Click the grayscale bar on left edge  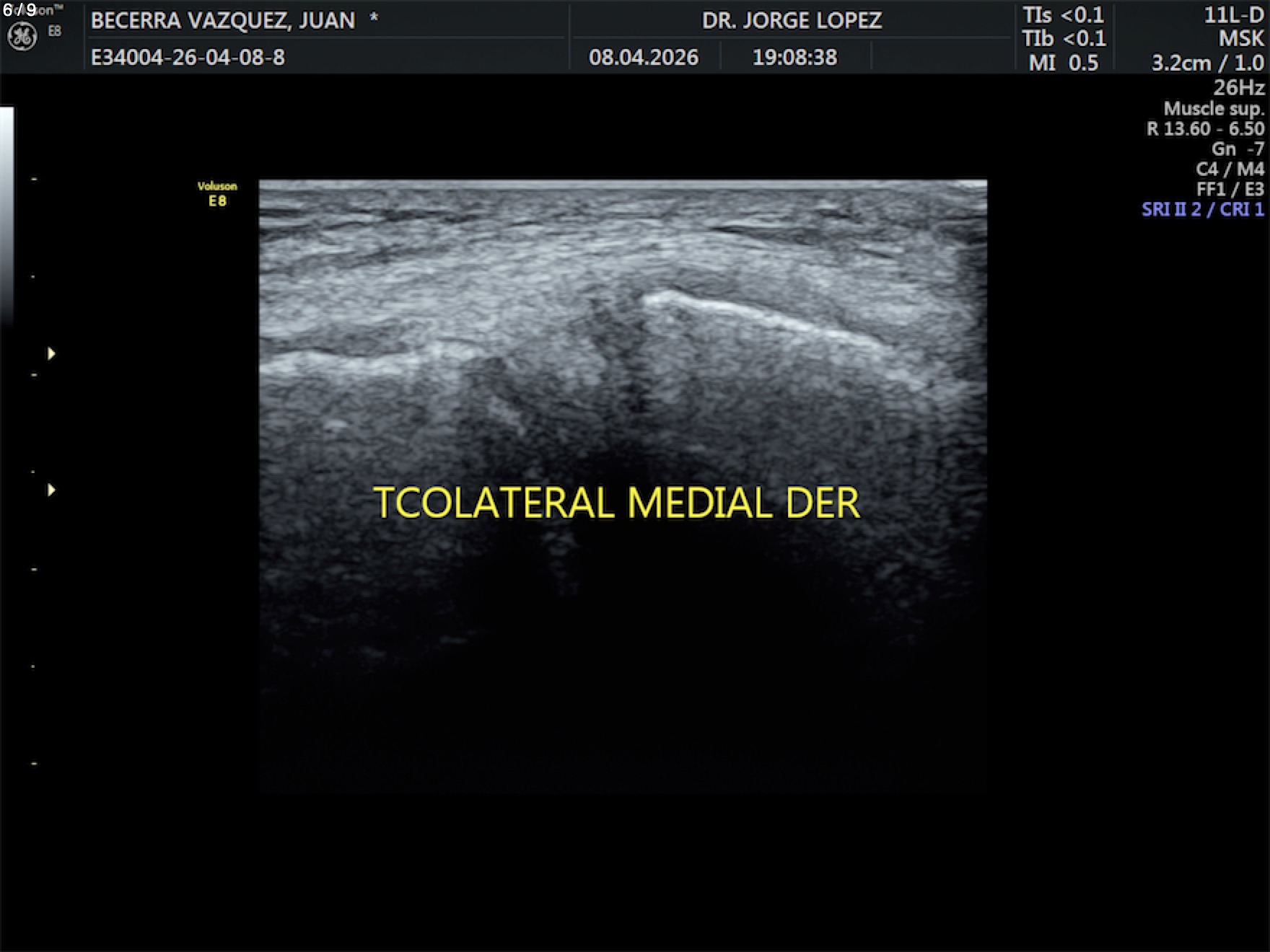tap(6, 216)
